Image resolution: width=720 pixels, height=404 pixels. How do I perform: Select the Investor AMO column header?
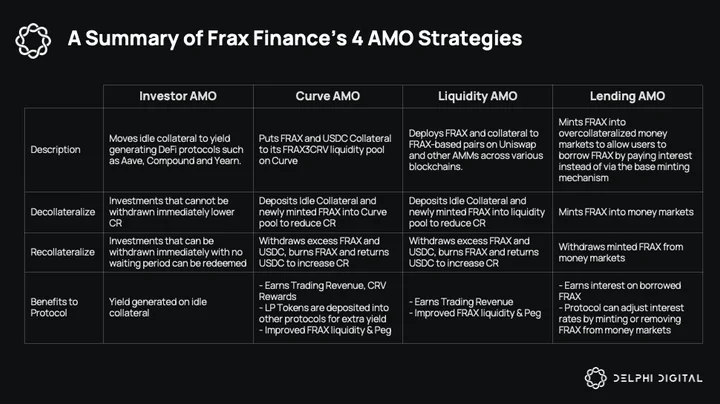tap(178, 96)
